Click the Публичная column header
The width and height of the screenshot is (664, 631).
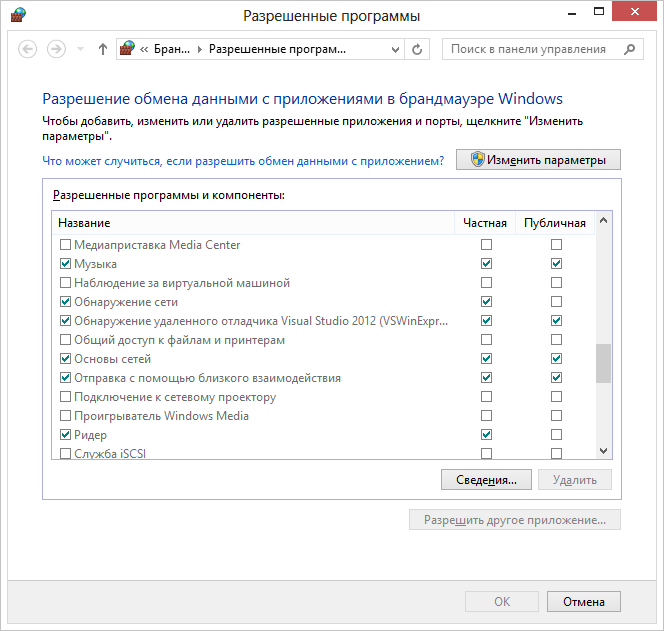555,223
